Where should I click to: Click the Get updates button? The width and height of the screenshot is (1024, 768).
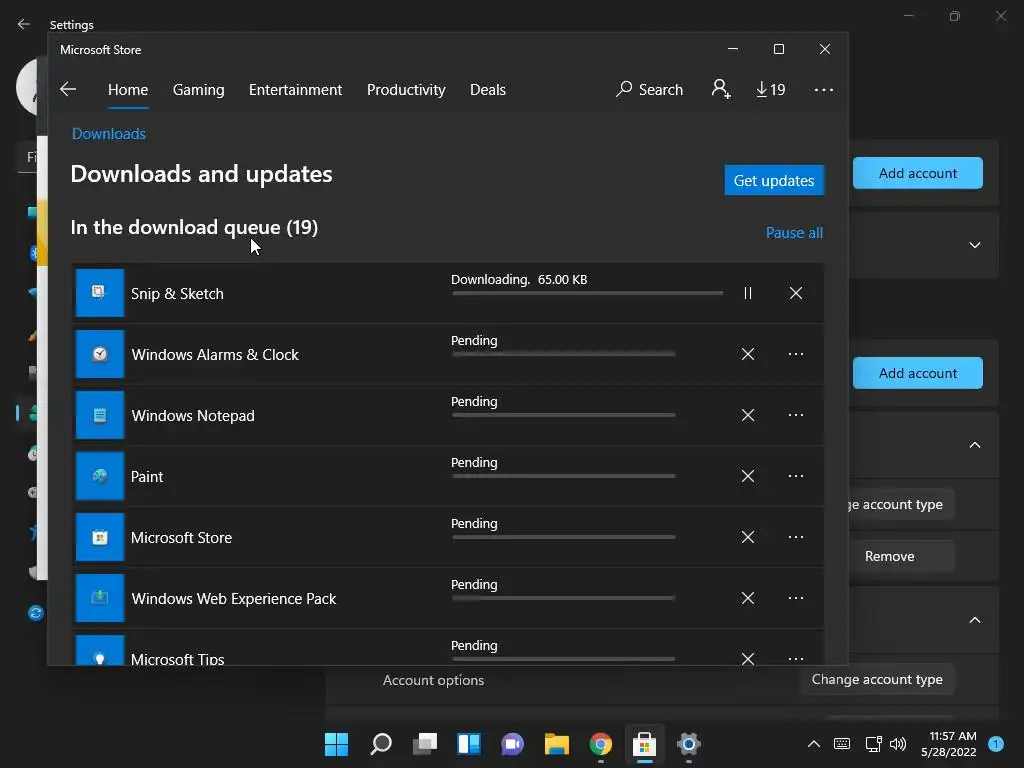pyautogui.click(x=774, y=180)
